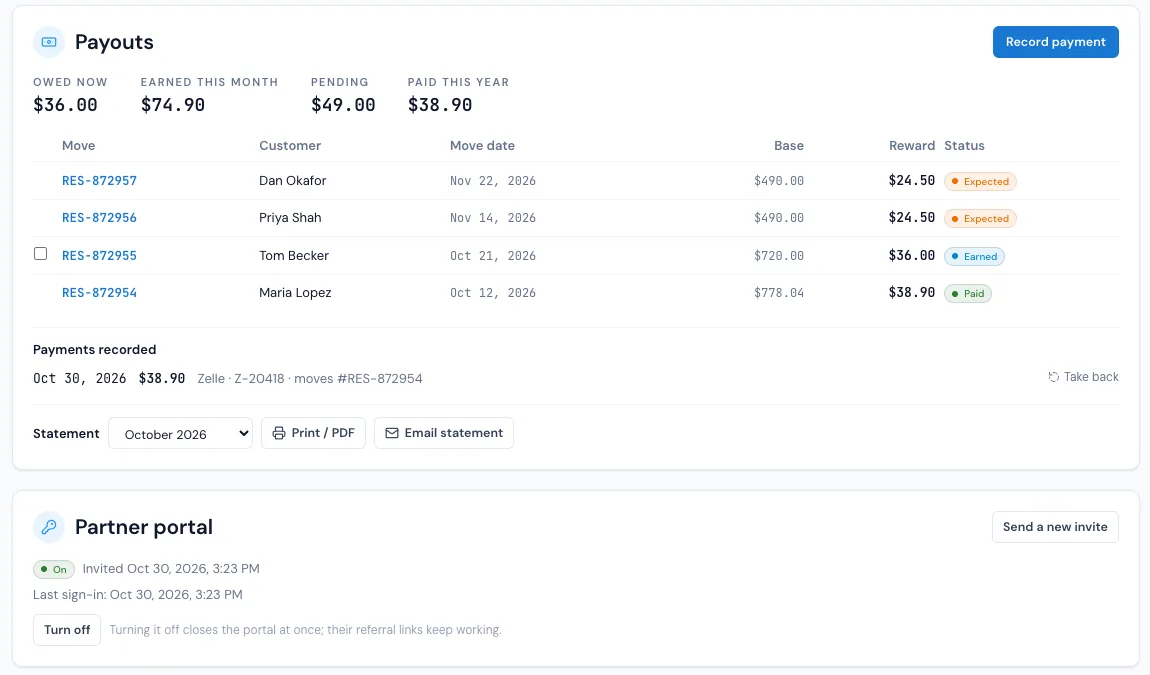Click the Payouts banknote icon
Screen dimensions: 1150x675
pos(49,42)
